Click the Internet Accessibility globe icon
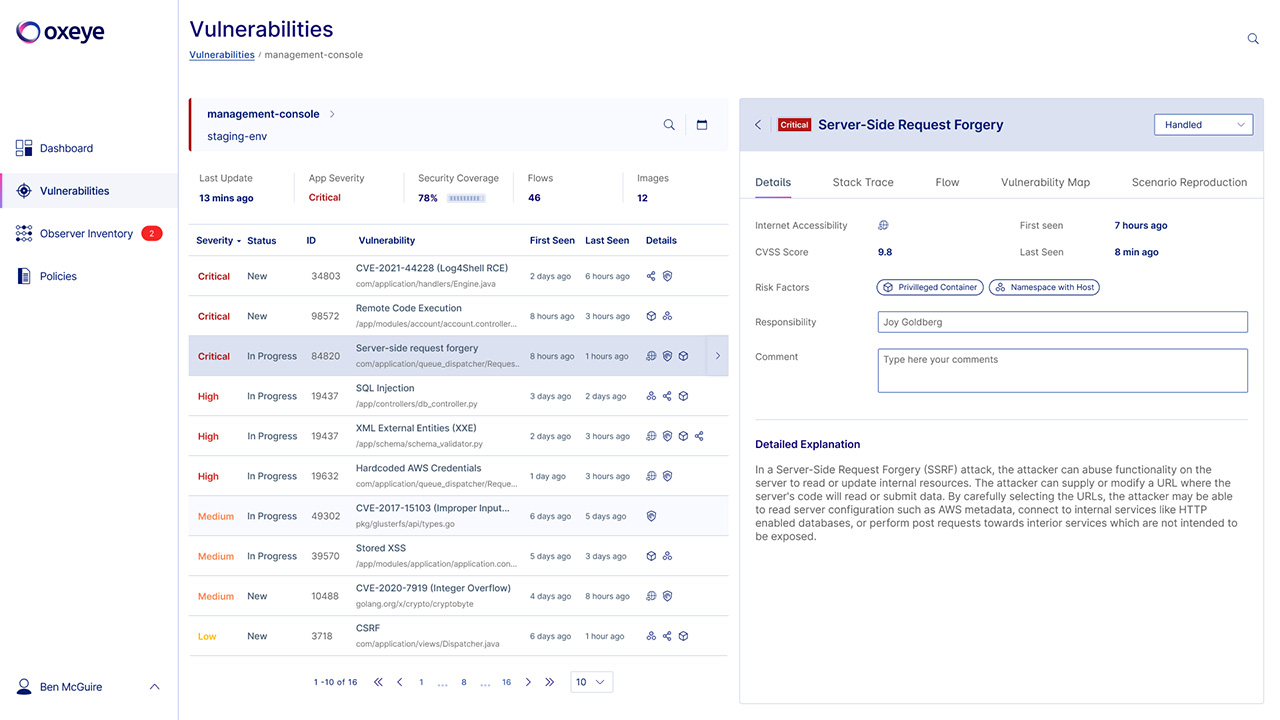1280x720 pixels. coord(883,226)
